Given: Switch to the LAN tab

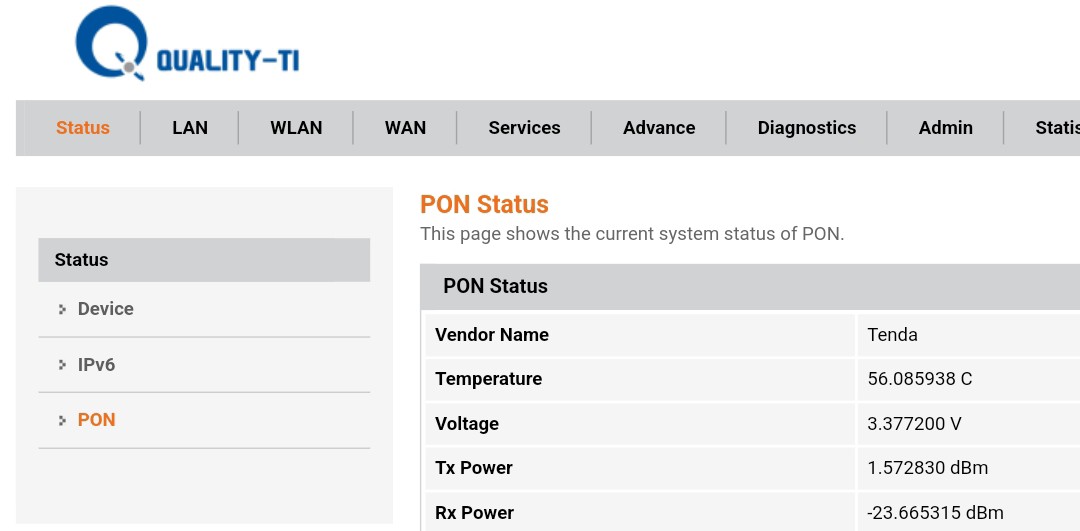Looking at the screenshot, I should (190, 128).
